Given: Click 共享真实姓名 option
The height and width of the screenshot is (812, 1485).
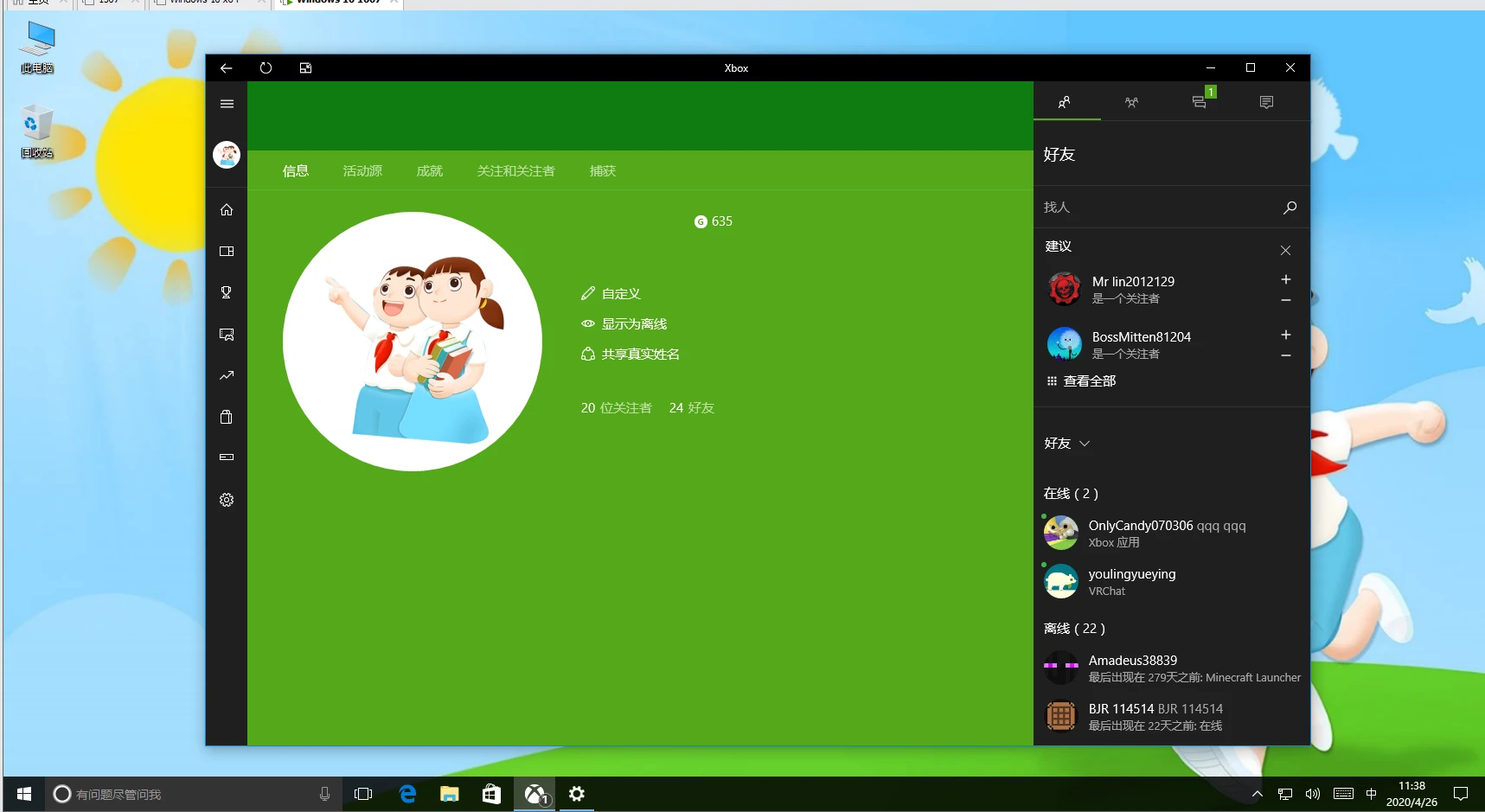Looking at the screenshot, I should (x=630, y=355).
